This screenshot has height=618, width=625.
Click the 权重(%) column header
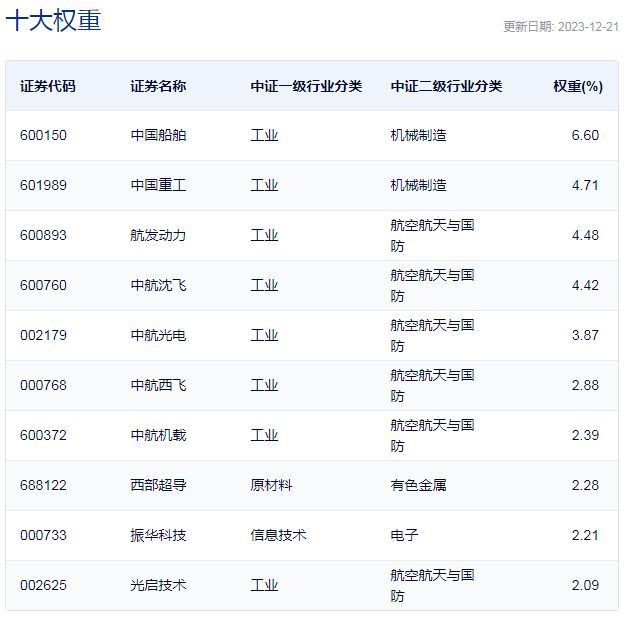(x=578, y=86)
